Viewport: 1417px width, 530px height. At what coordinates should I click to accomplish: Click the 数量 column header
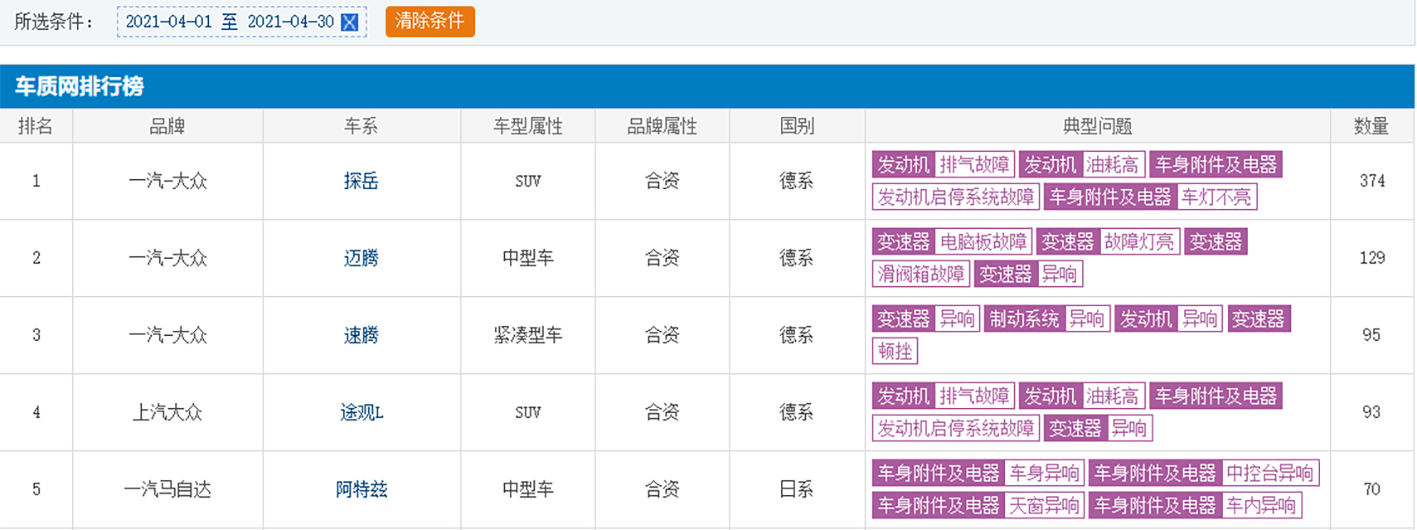pyautogui.click(x=1371, y=126)
